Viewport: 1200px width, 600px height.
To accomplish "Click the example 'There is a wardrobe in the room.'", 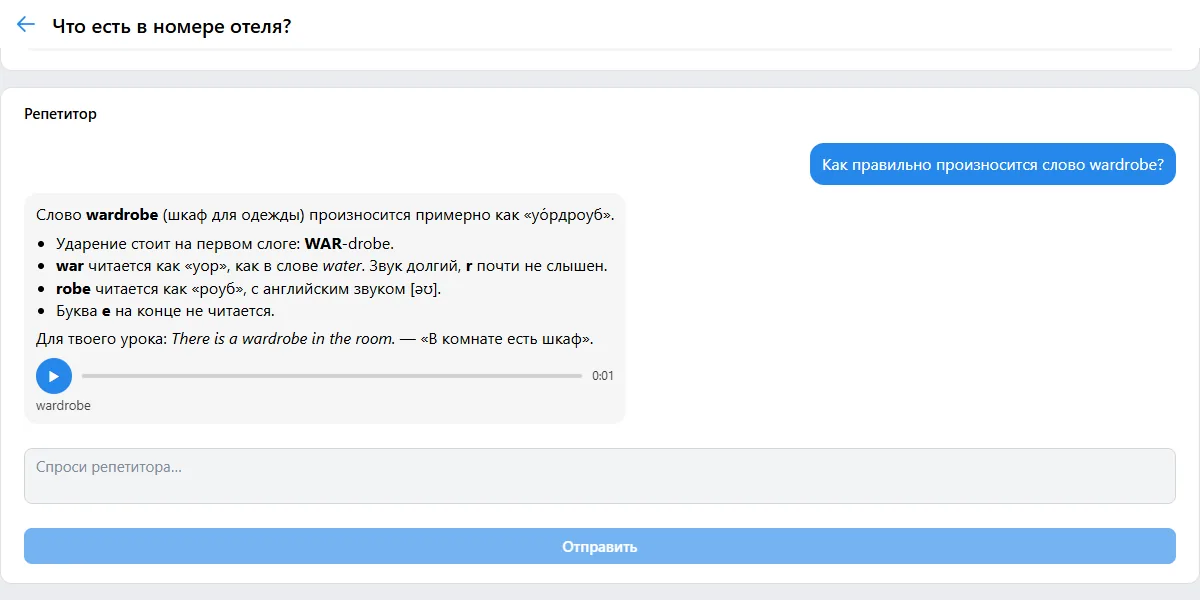I will [x=283, y=339].
